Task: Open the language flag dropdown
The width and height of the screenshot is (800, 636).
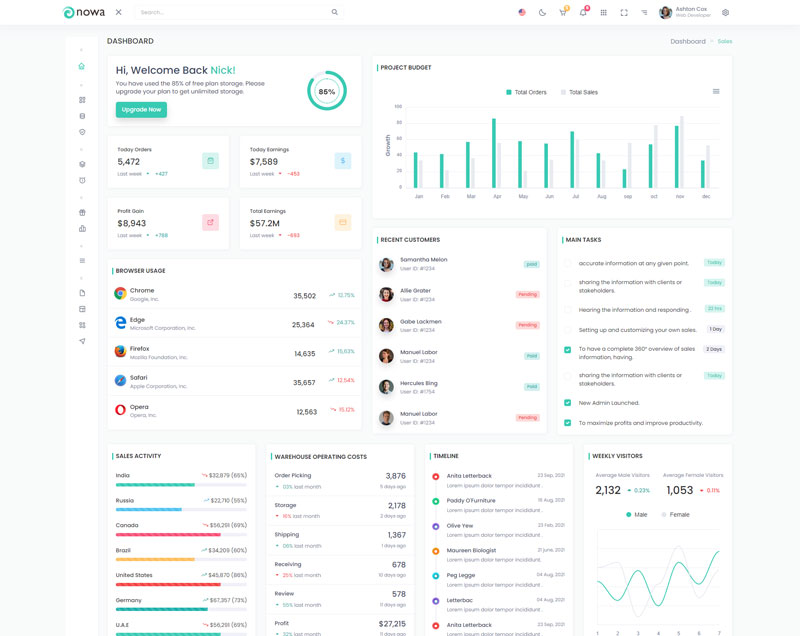Action: [522, 13]
